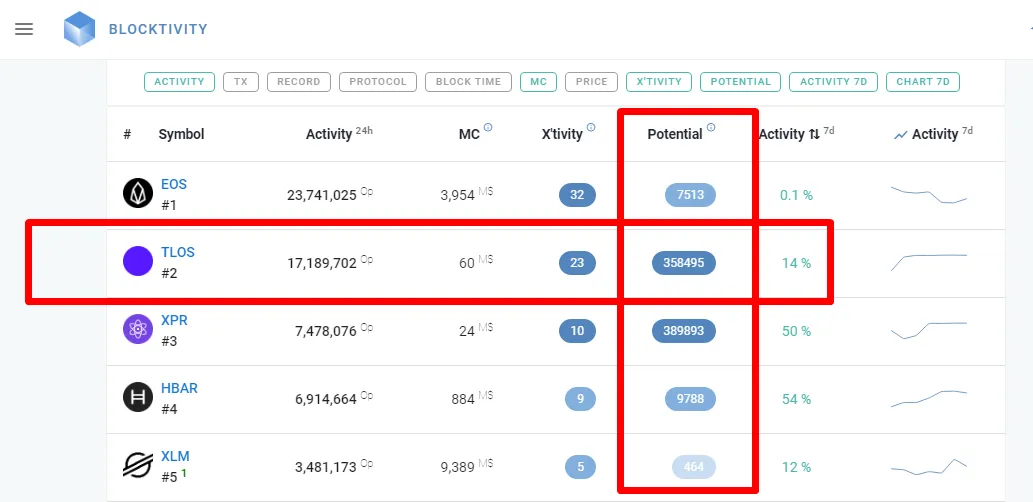Click HBAR potential badge 9788
The height and width of the screenshot is (502, 1033).
click(x=690, y=399)
